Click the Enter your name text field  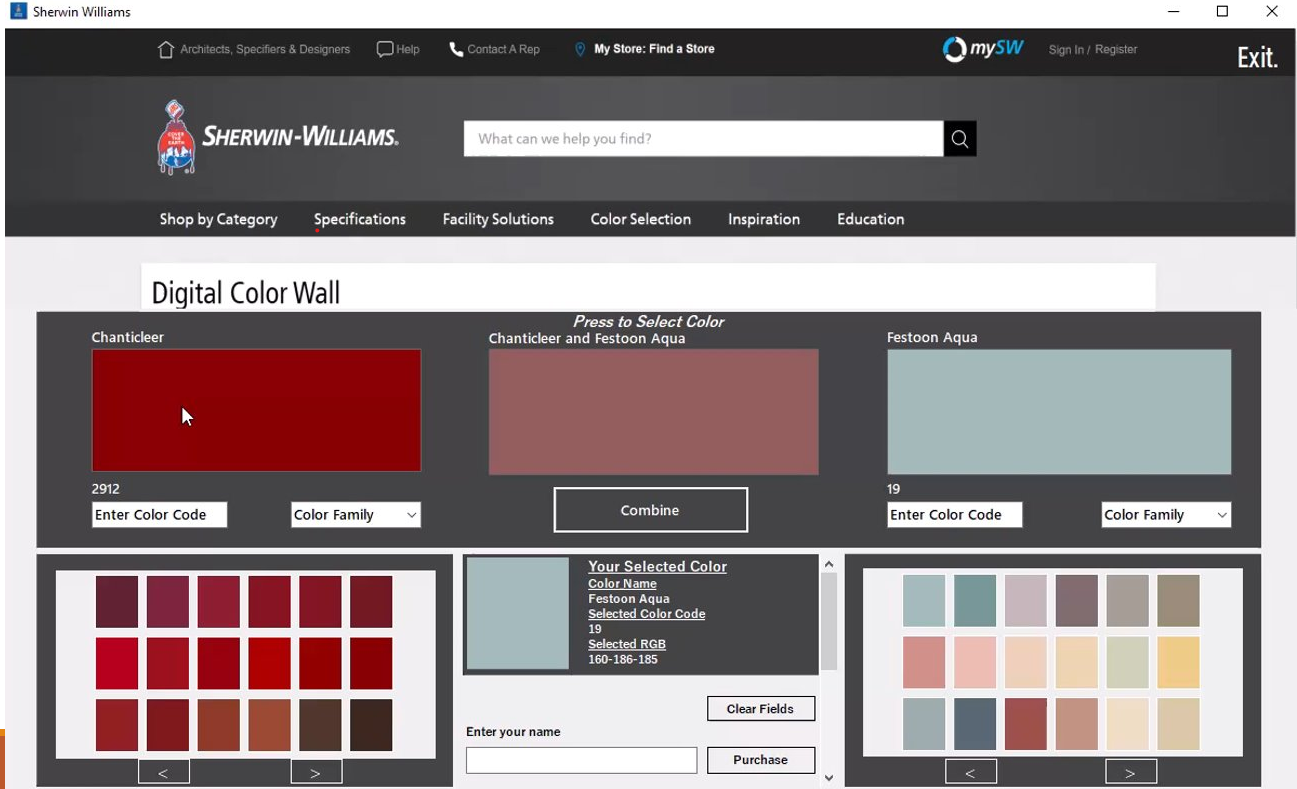tap(581, 760)
